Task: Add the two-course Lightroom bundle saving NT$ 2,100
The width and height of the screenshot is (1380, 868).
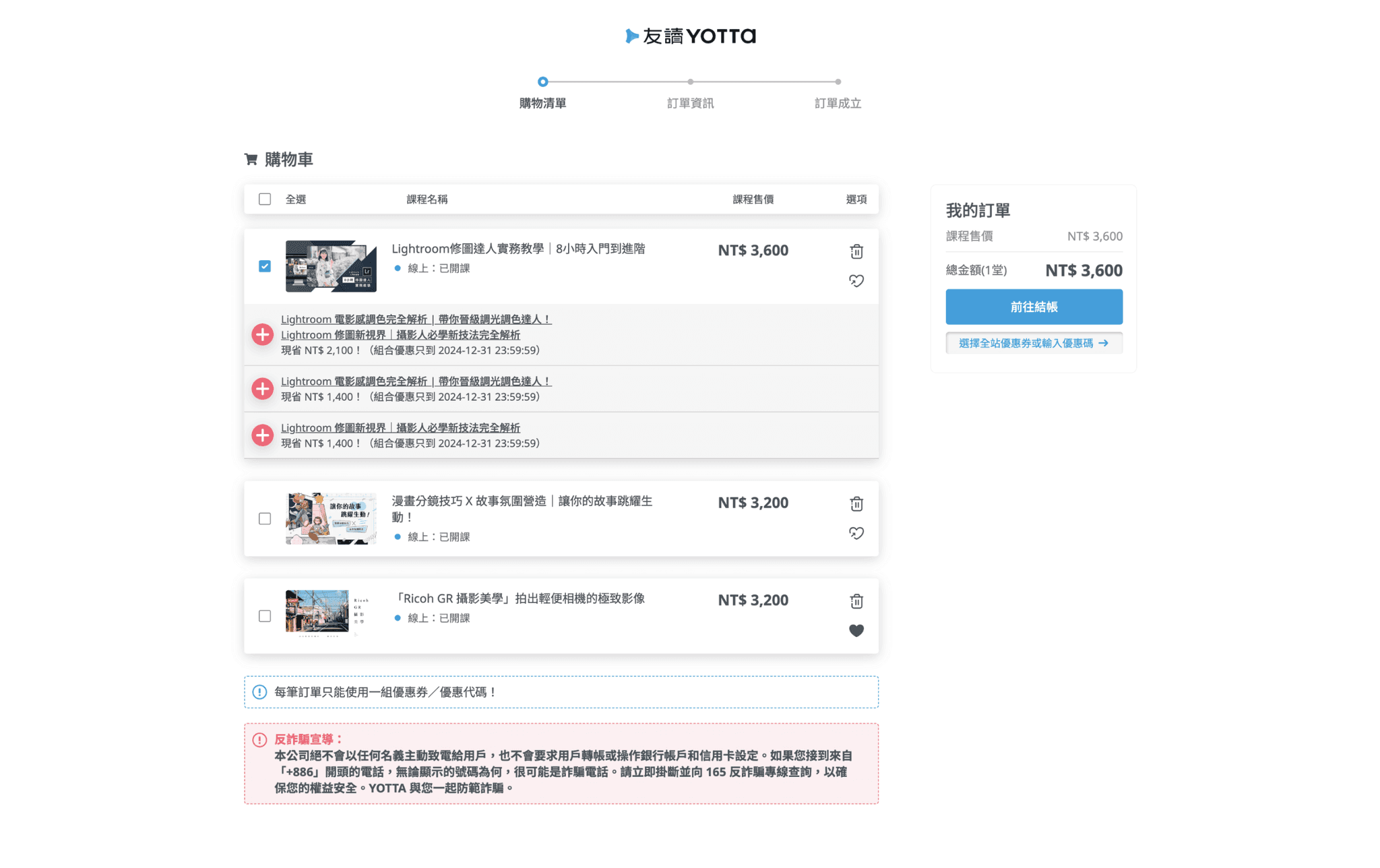Action: 262,334
